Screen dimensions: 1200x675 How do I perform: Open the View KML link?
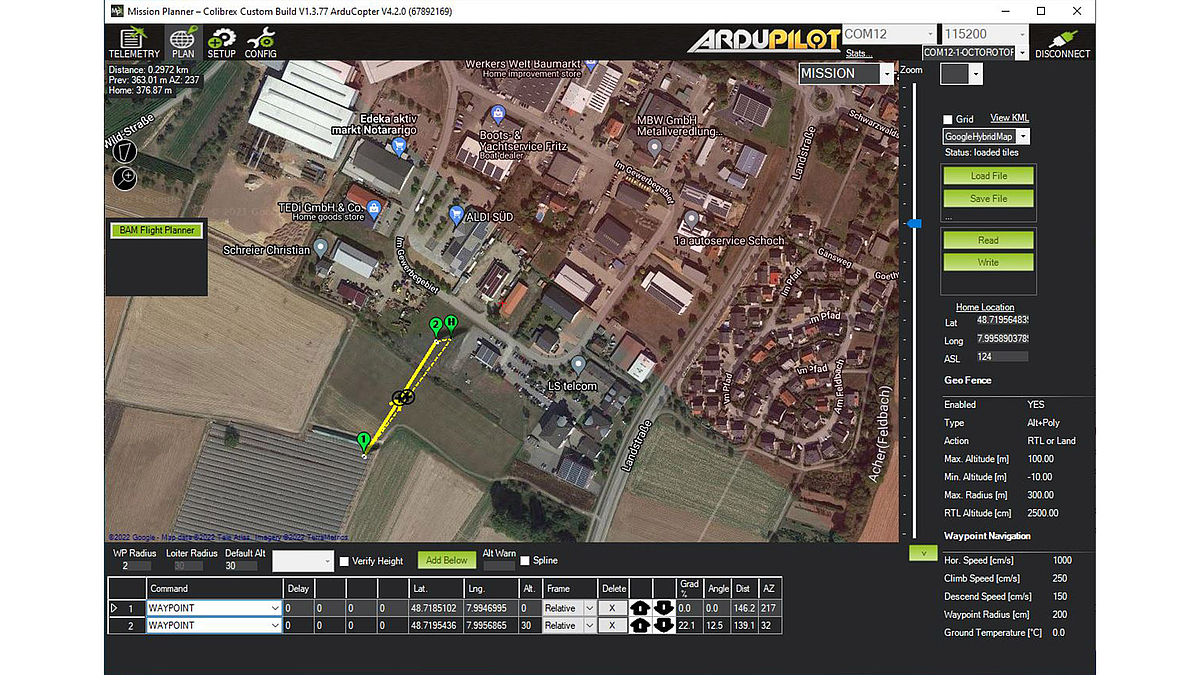click(1009, 118)
